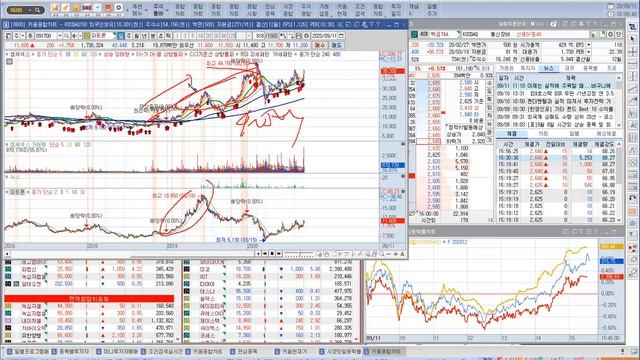
Task: Switch to the 뉴스 tab
Action: (x=548, y=69)
